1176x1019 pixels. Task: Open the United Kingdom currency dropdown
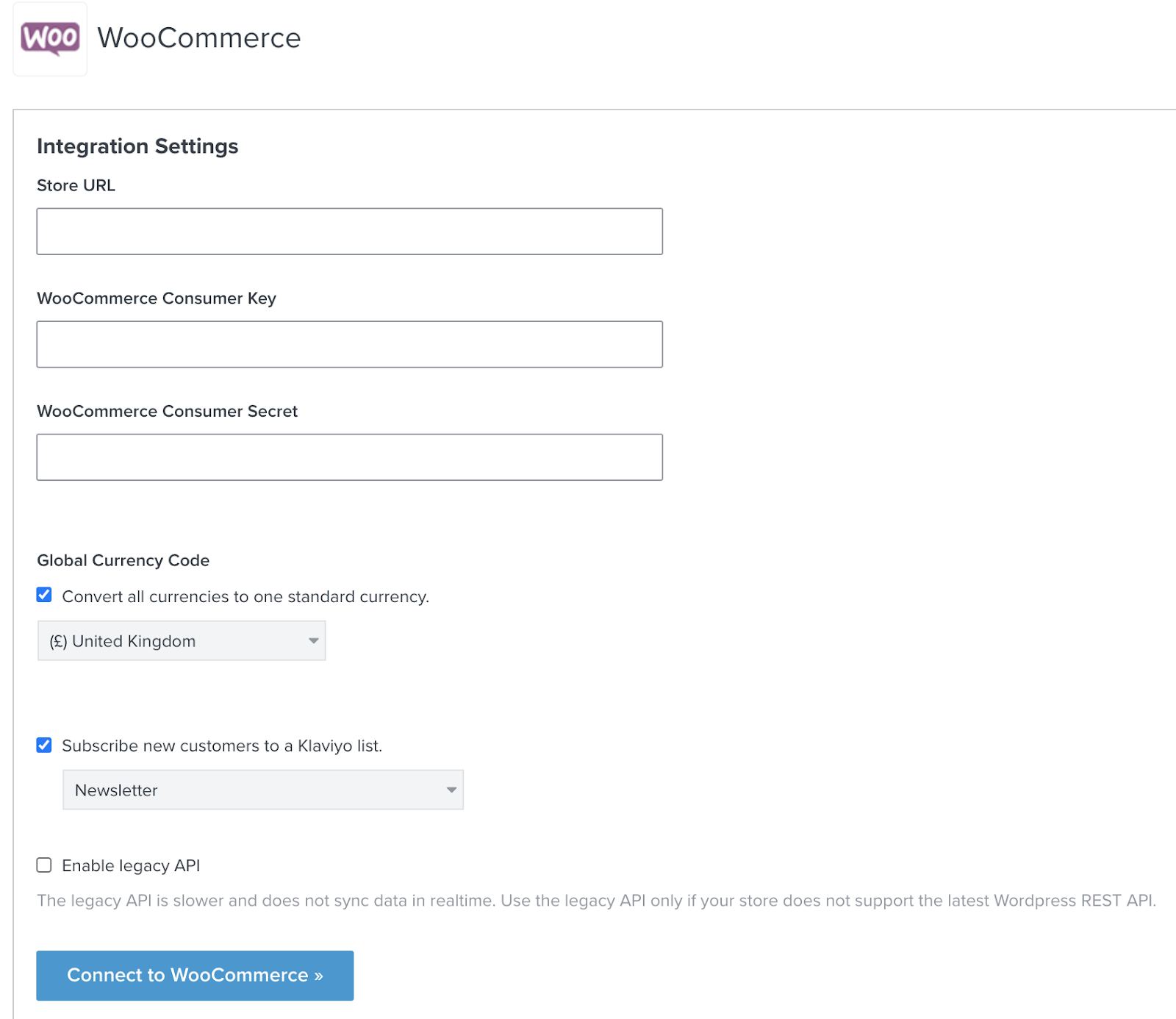[x=182, y=641]
